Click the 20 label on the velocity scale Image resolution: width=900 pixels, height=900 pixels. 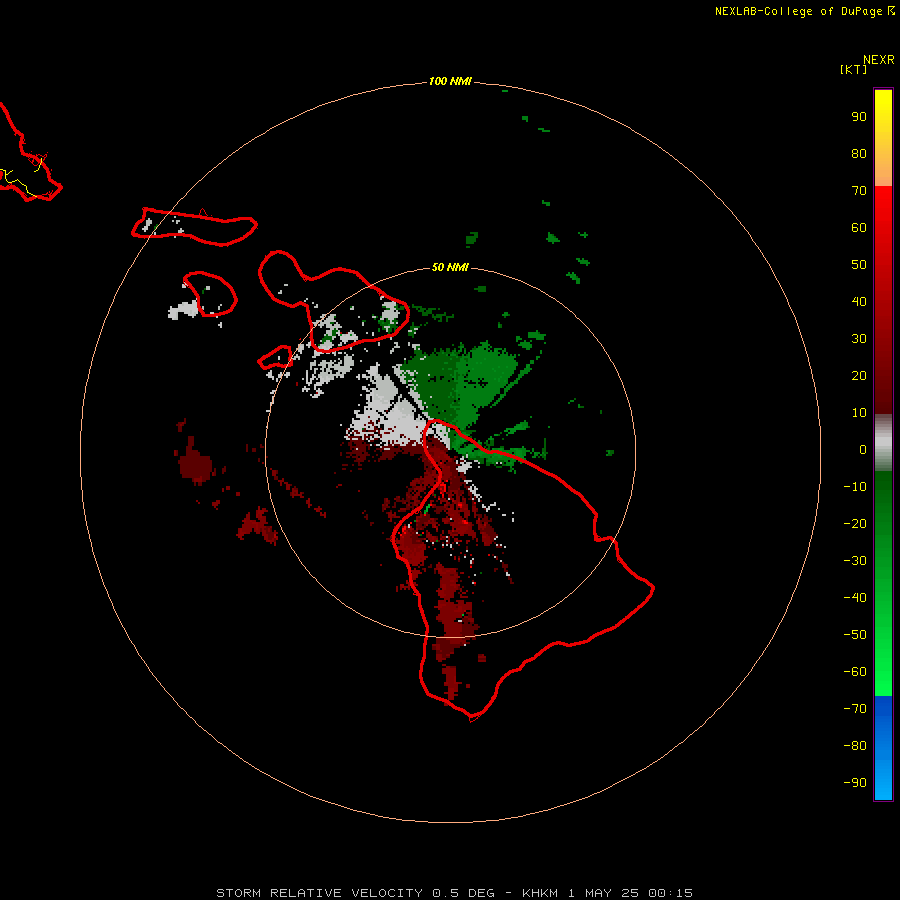point(859,376)
